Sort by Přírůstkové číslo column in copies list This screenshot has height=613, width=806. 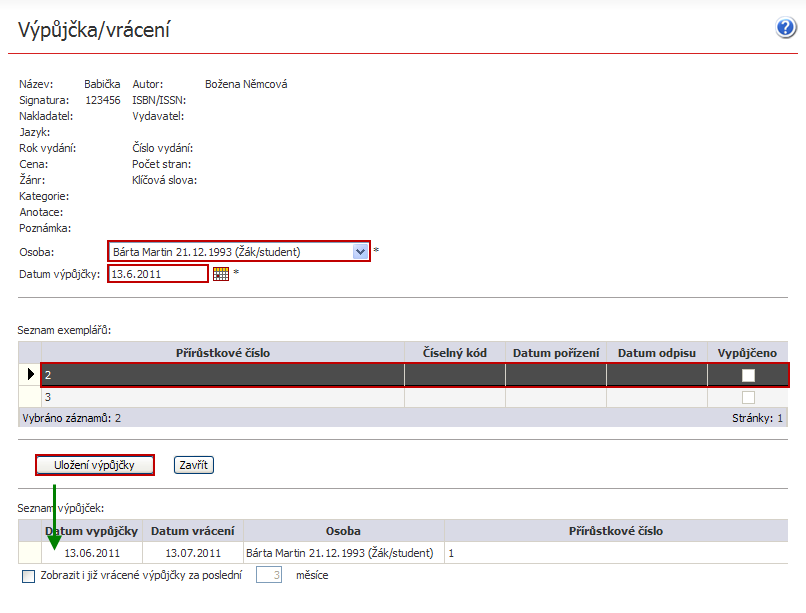[222, 353]
